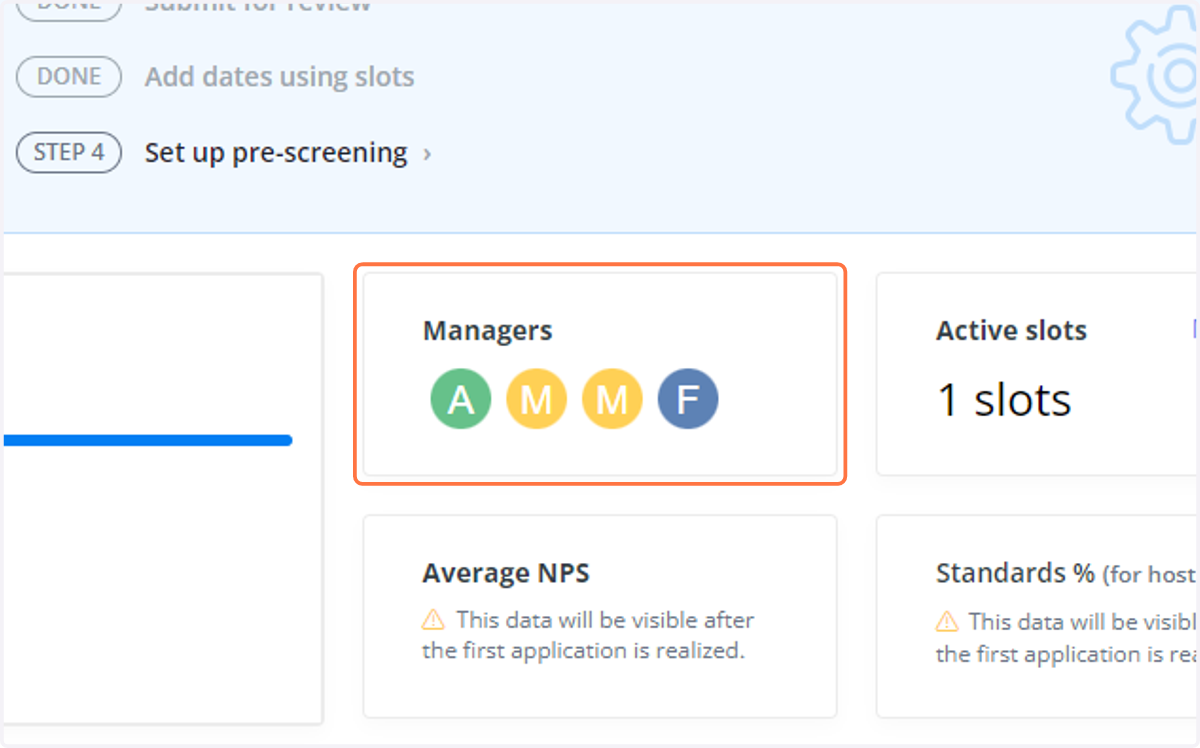
Task: Click the Average NPS heading
Action: [x=506, y=573]
